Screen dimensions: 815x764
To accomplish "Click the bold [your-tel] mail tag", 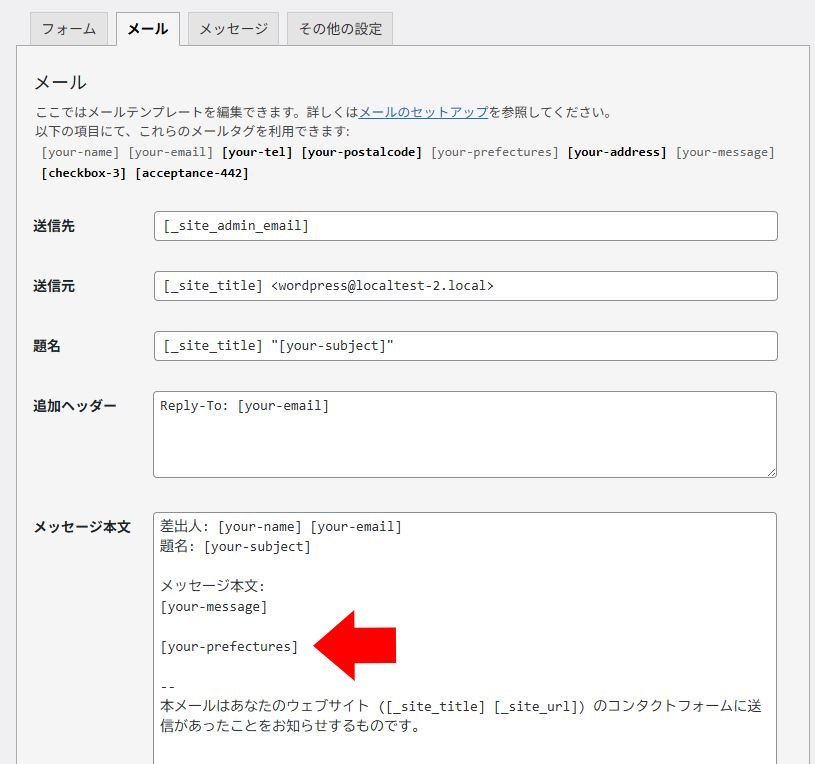I will (257, 152).
